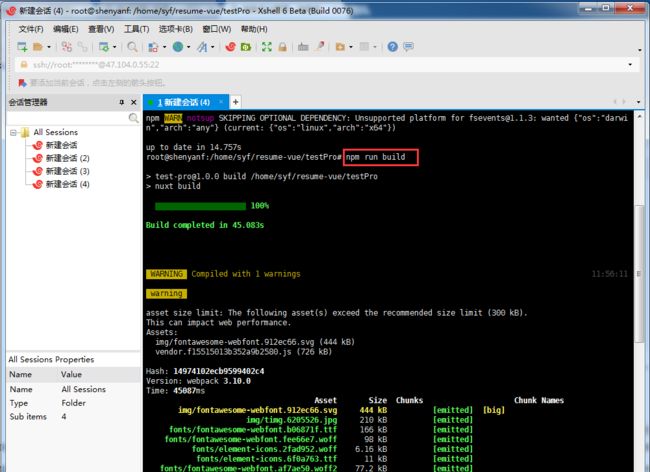Expand the Open folder dropdown arrow
The height and width of the screenshot is (472, 650).
coord(49,47)
